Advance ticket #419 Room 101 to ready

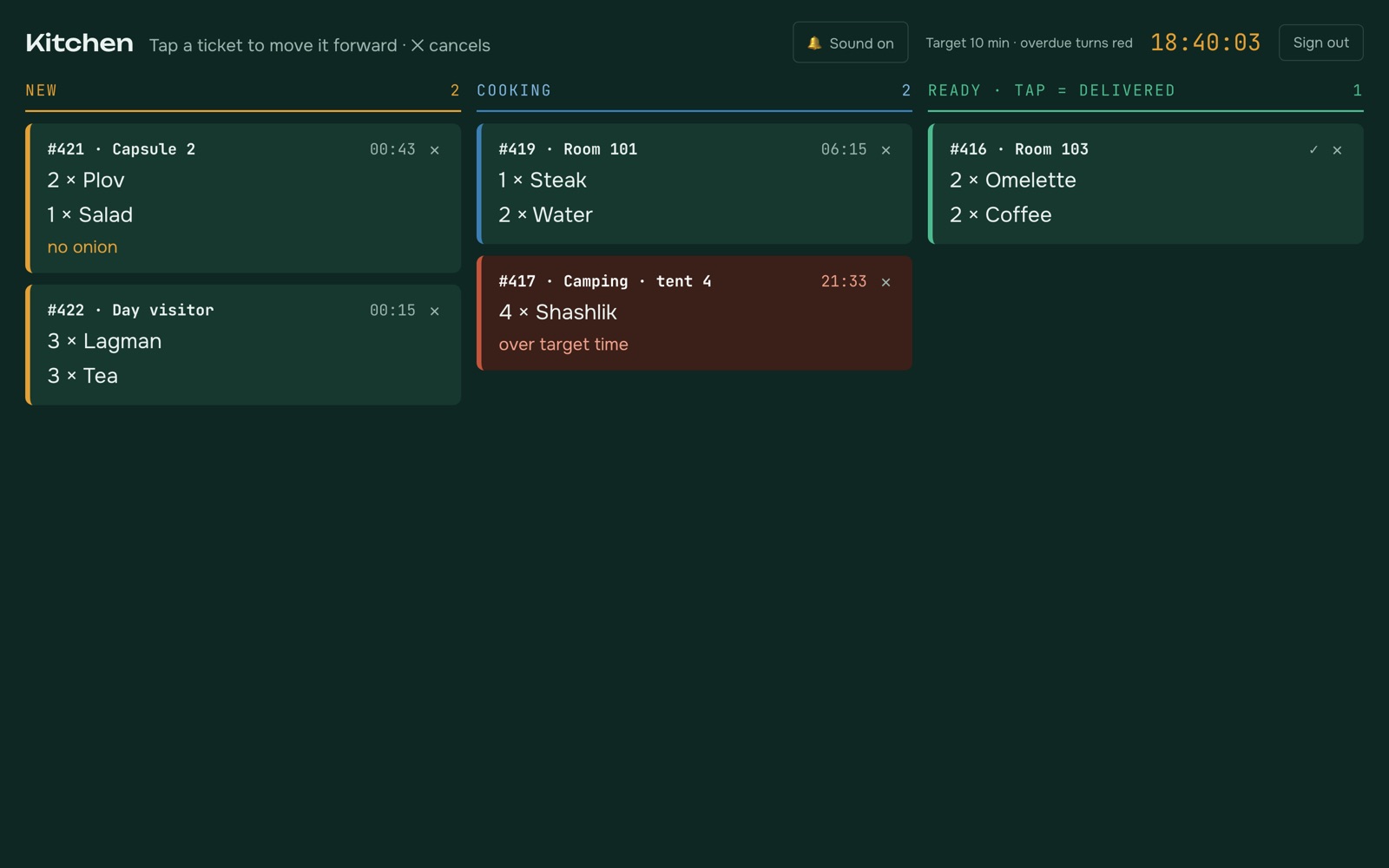click(x=694, y=183)
